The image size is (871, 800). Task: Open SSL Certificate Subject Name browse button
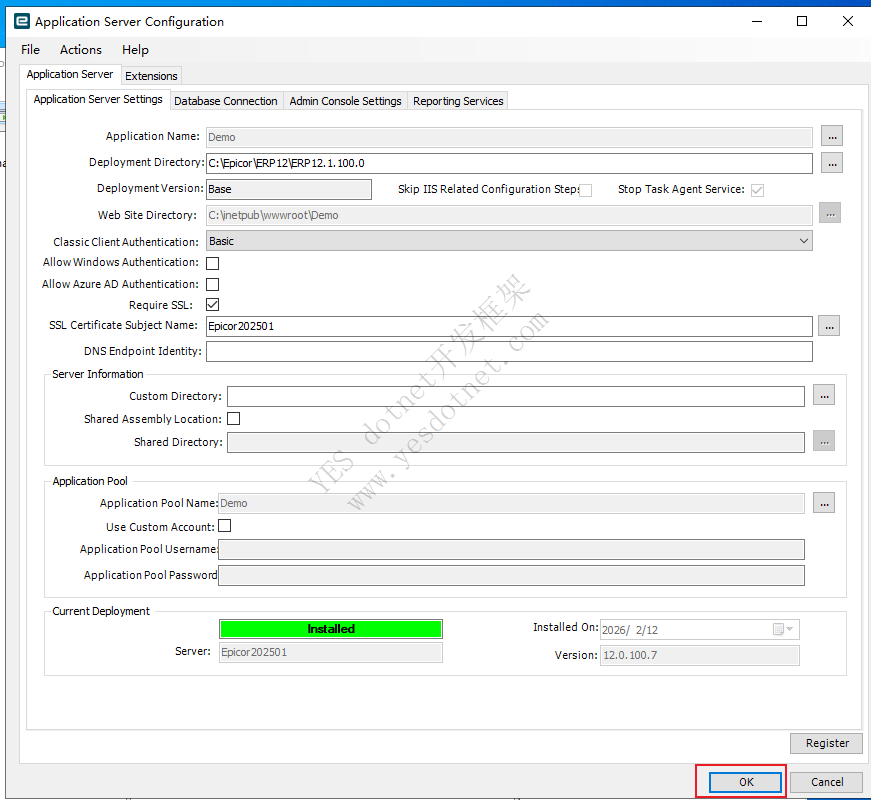pyautogui.click(x=828, y=326)
